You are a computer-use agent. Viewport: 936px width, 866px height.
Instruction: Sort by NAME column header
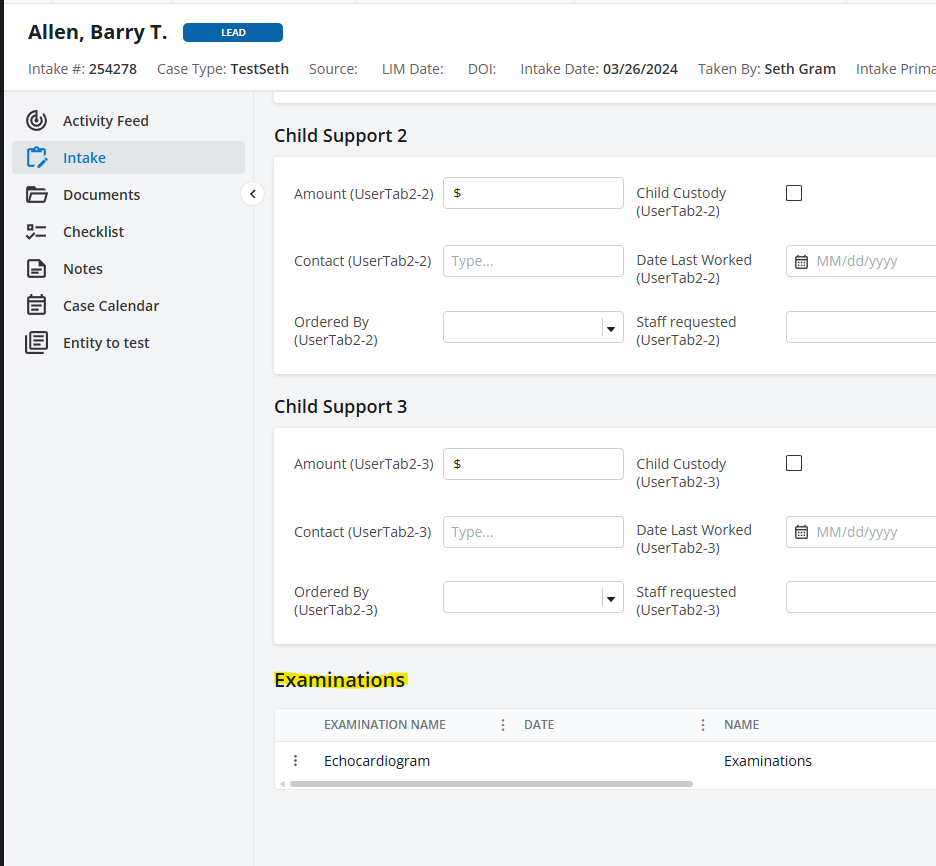741,725
